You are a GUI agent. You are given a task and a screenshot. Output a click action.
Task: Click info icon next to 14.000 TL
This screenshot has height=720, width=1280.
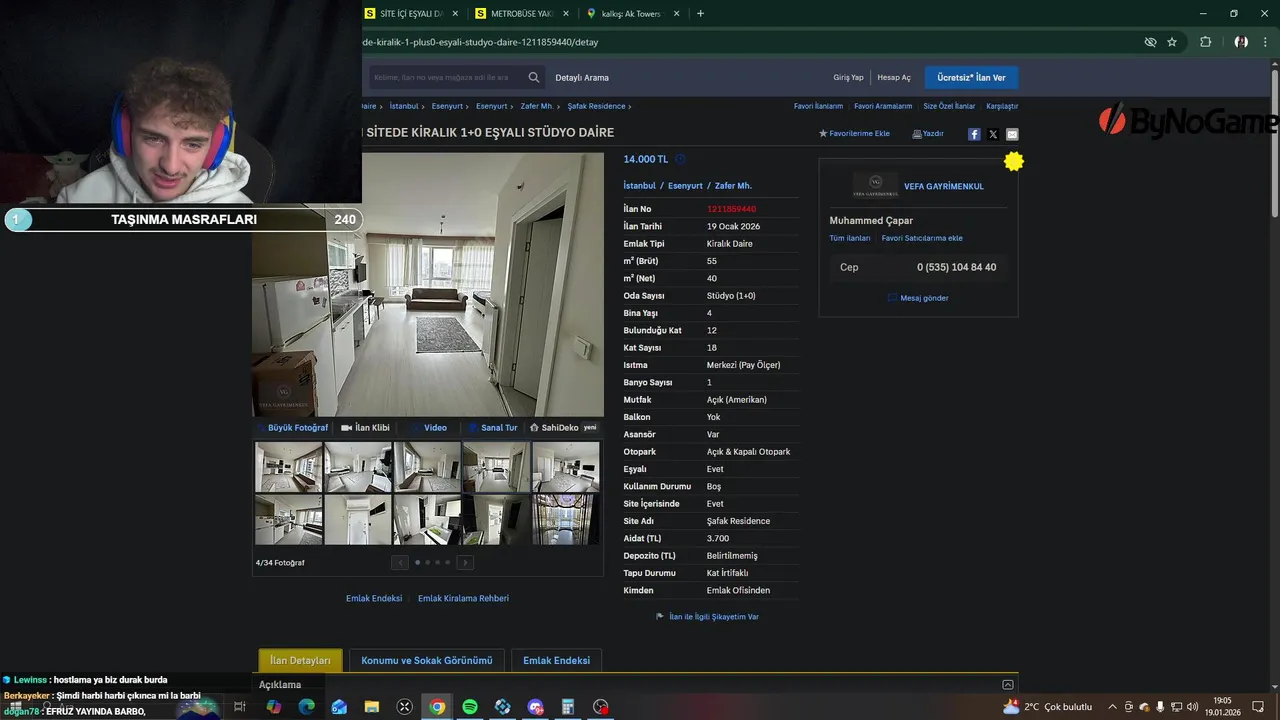pyautogui.click(x=680, y=159)
